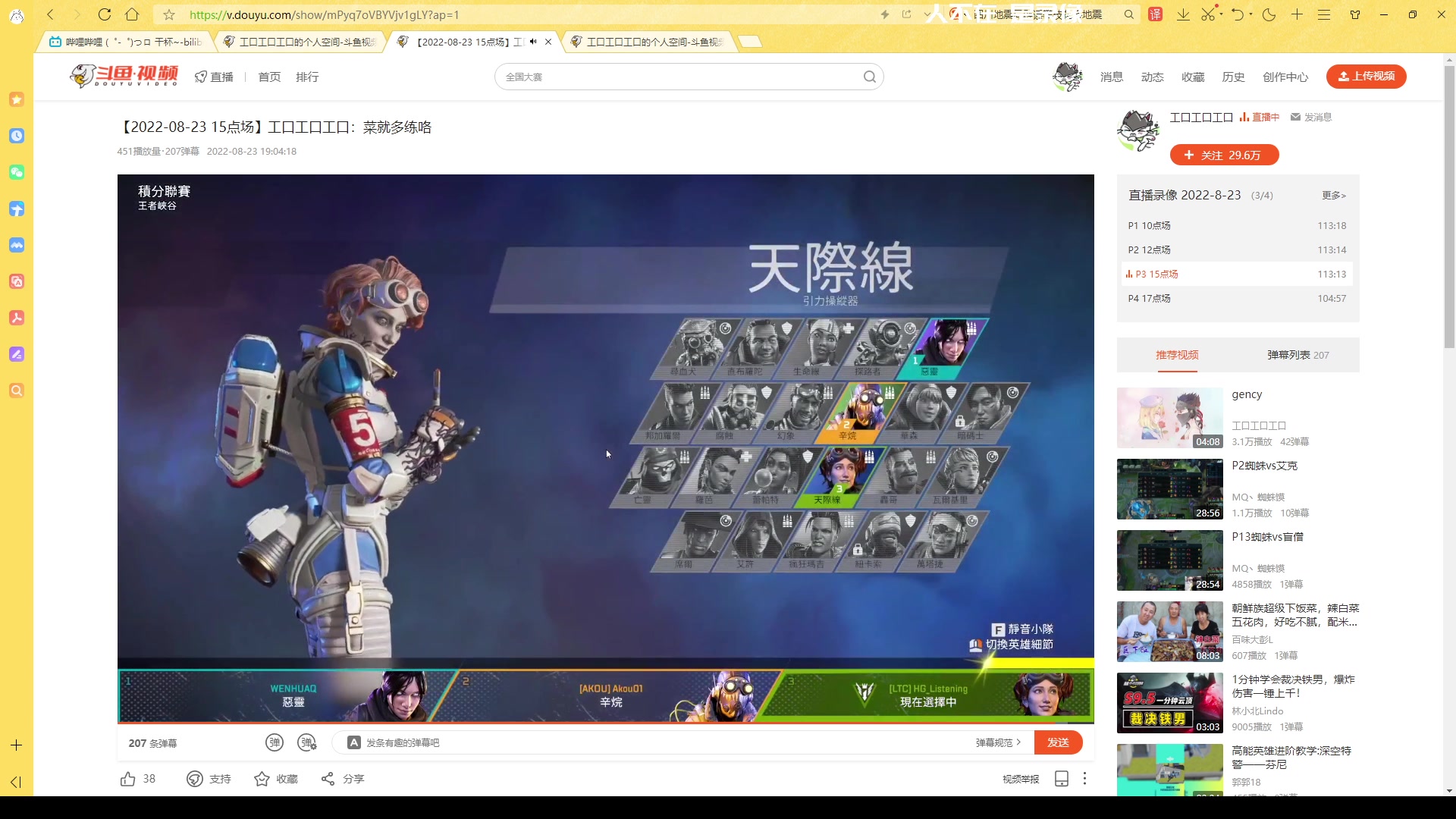Toggle danmaku display on or off

click(x=275, y=742)
